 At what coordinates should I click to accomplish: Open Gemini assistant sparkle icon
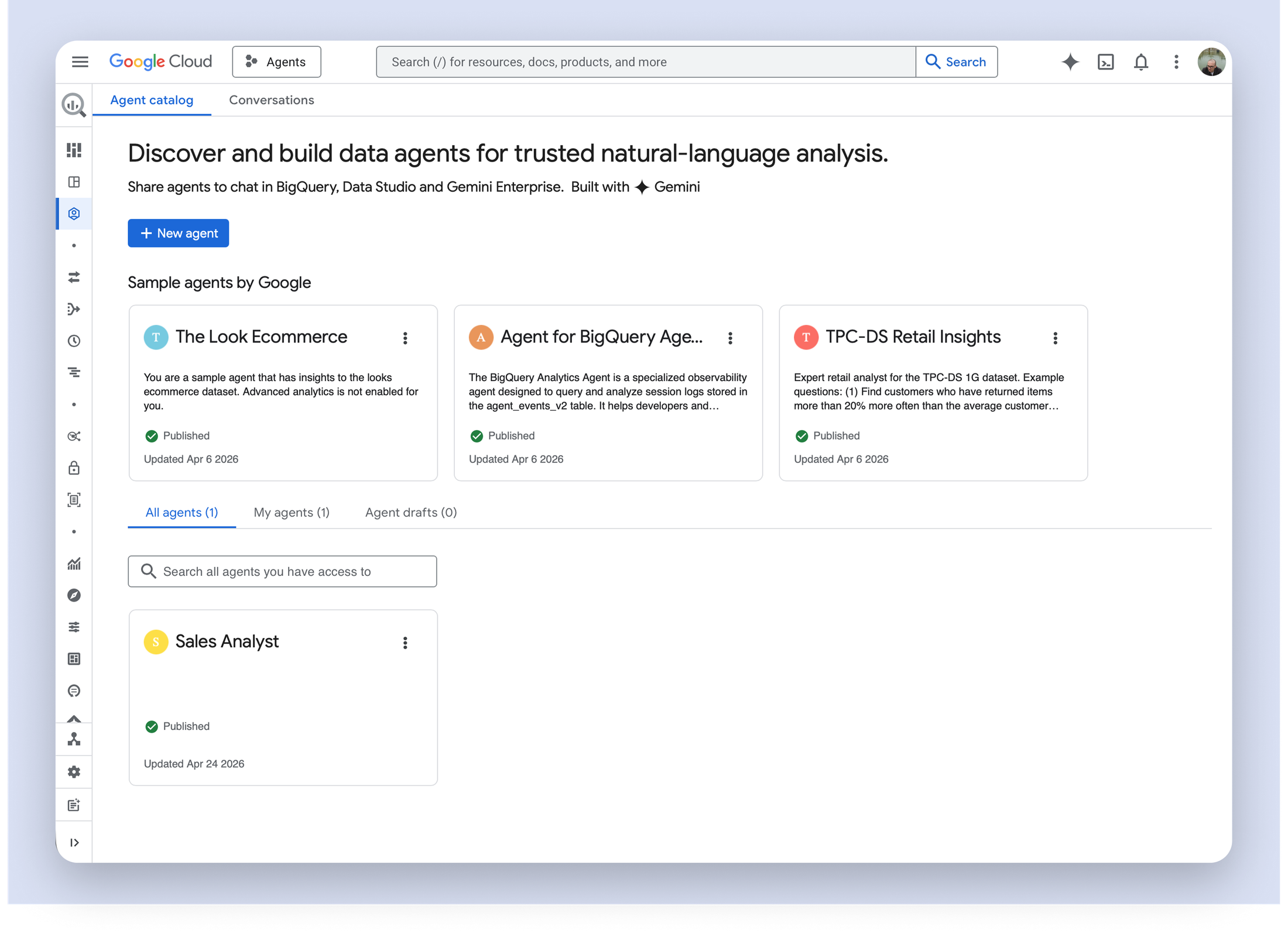tap(1070, 61)
